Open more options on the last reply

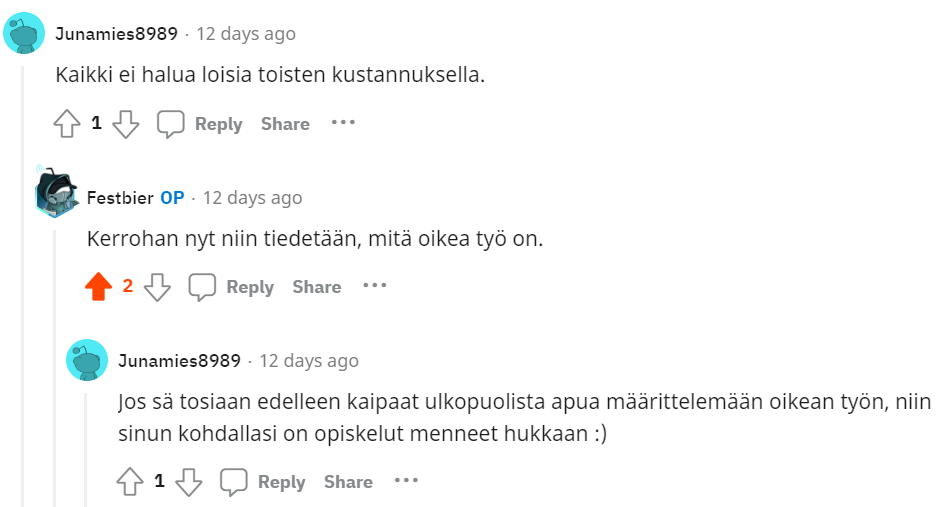[406, 481]
